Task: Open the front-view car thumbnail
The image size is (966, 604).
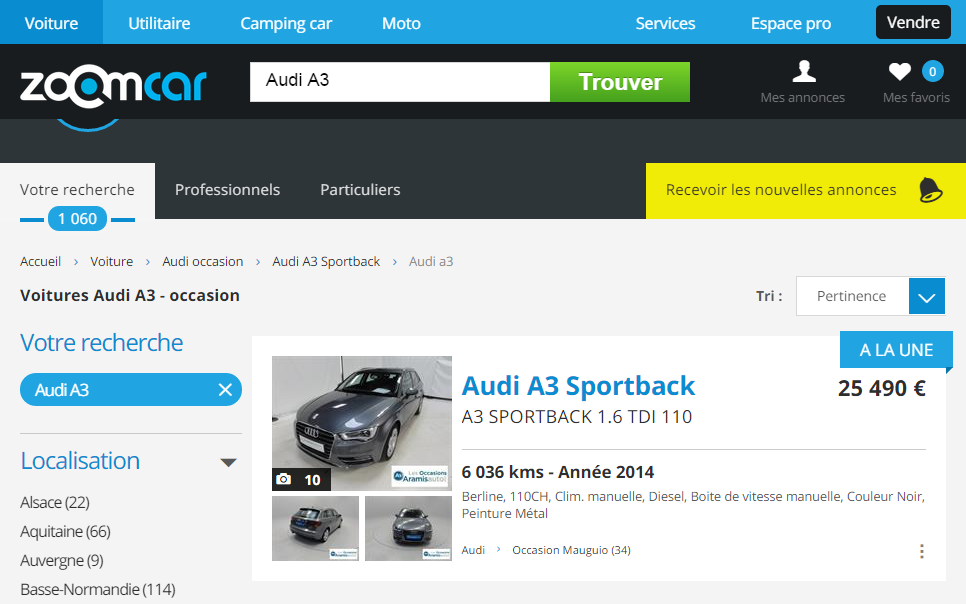Action: click(x=408, y=528)
